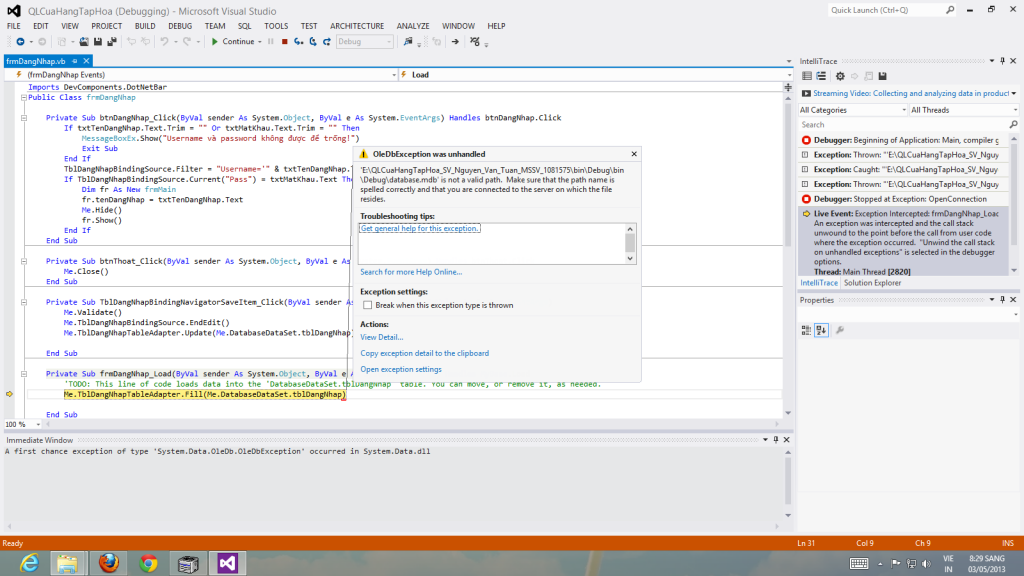Pin the Properties panel with auto-hide icon
The height and width of the screenshot is (576, 1024).
coord(1002,300)
